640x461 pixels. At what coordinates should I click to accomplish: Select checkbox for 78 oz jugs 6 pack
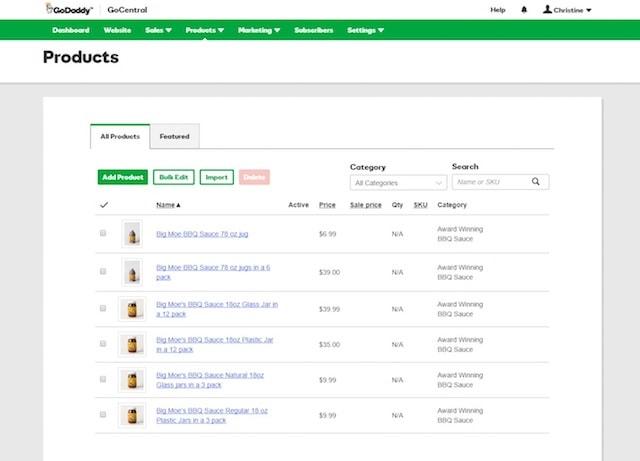(x=103, y=271)
